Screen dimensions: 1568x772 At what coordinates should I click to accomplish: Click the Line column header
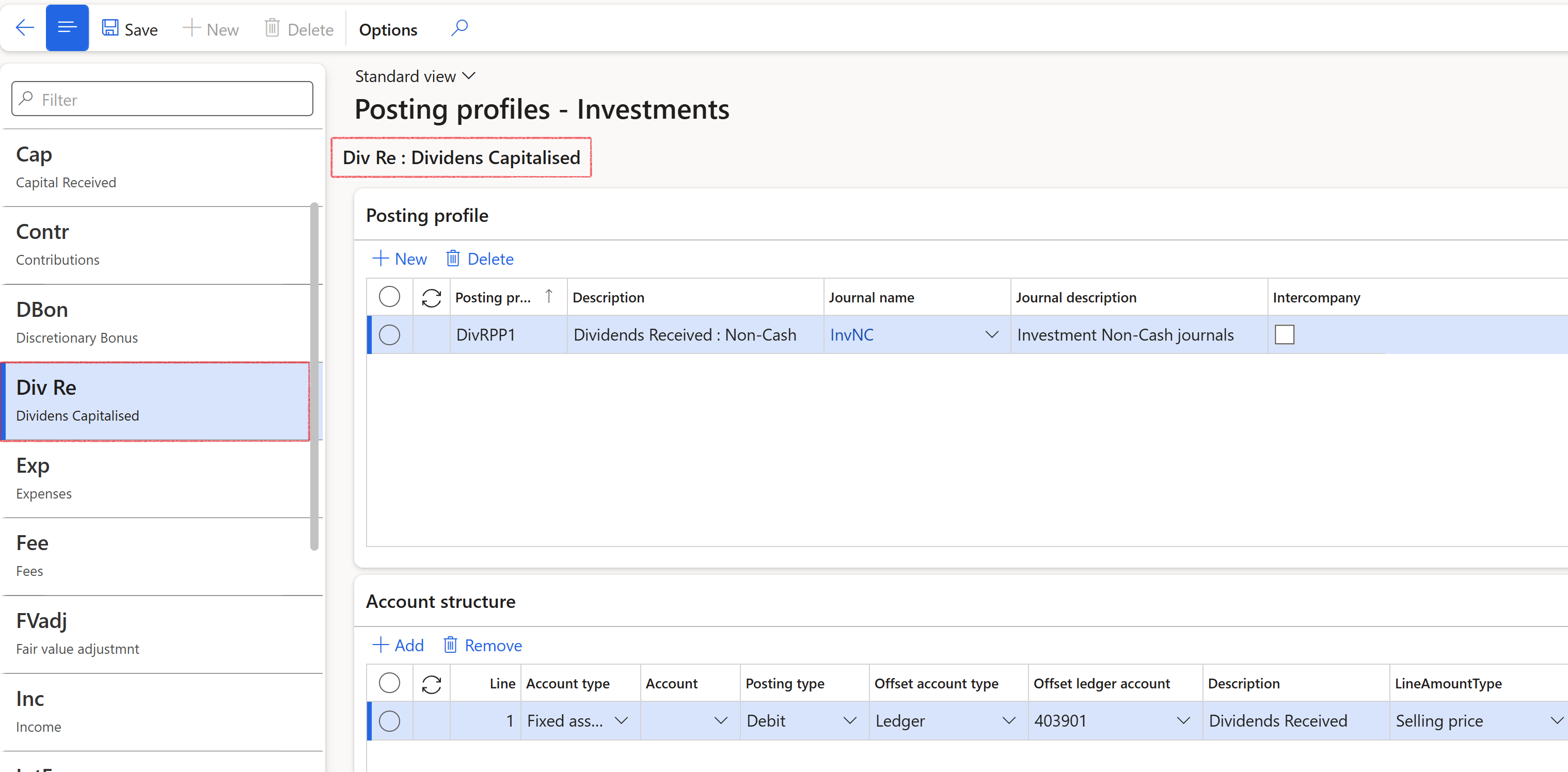[485, 683]
